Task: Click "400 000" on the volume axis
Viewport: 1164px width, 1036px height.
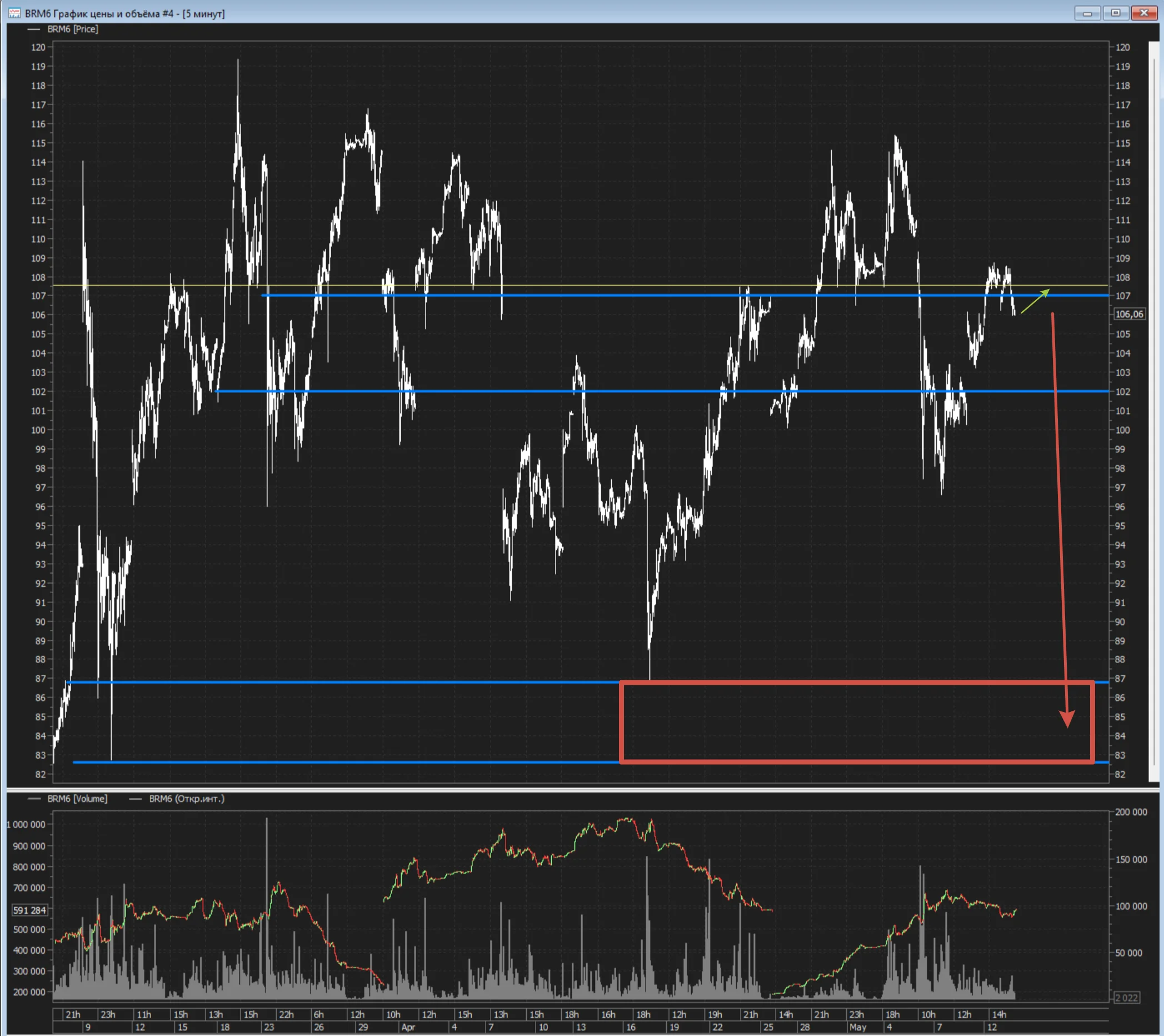Action: coord(29,950)
